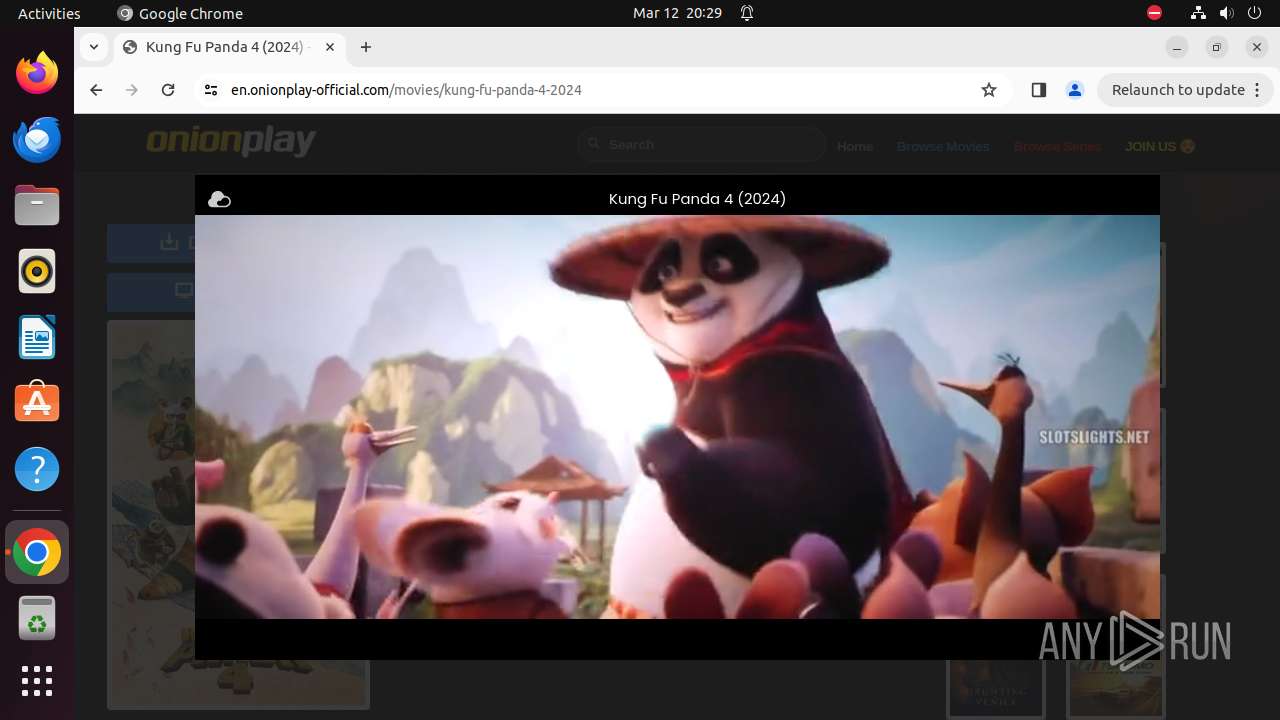Click the Google Chrome dock icon
Screen dimensions: 1280x720
(x=37, y=552)
